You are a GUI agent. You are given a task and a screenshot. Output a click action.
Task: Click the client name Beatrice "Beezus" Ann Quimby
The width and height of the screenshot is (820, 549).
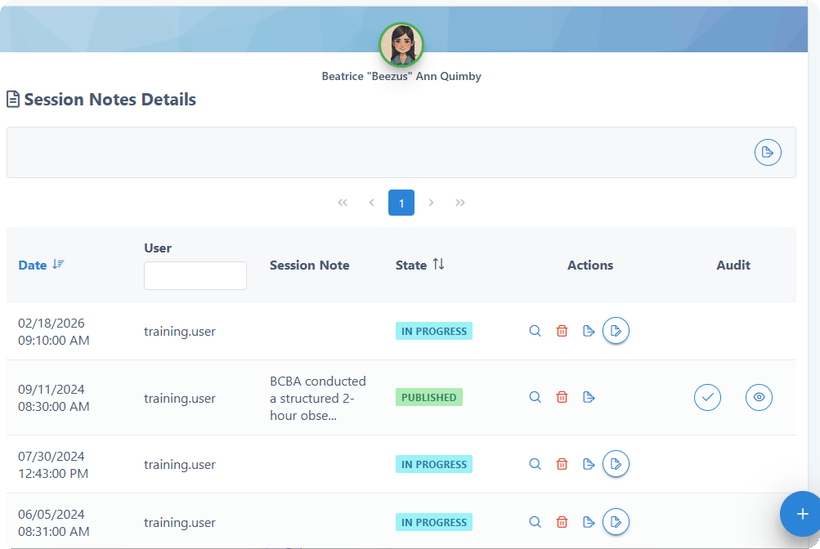click(401, 76)
